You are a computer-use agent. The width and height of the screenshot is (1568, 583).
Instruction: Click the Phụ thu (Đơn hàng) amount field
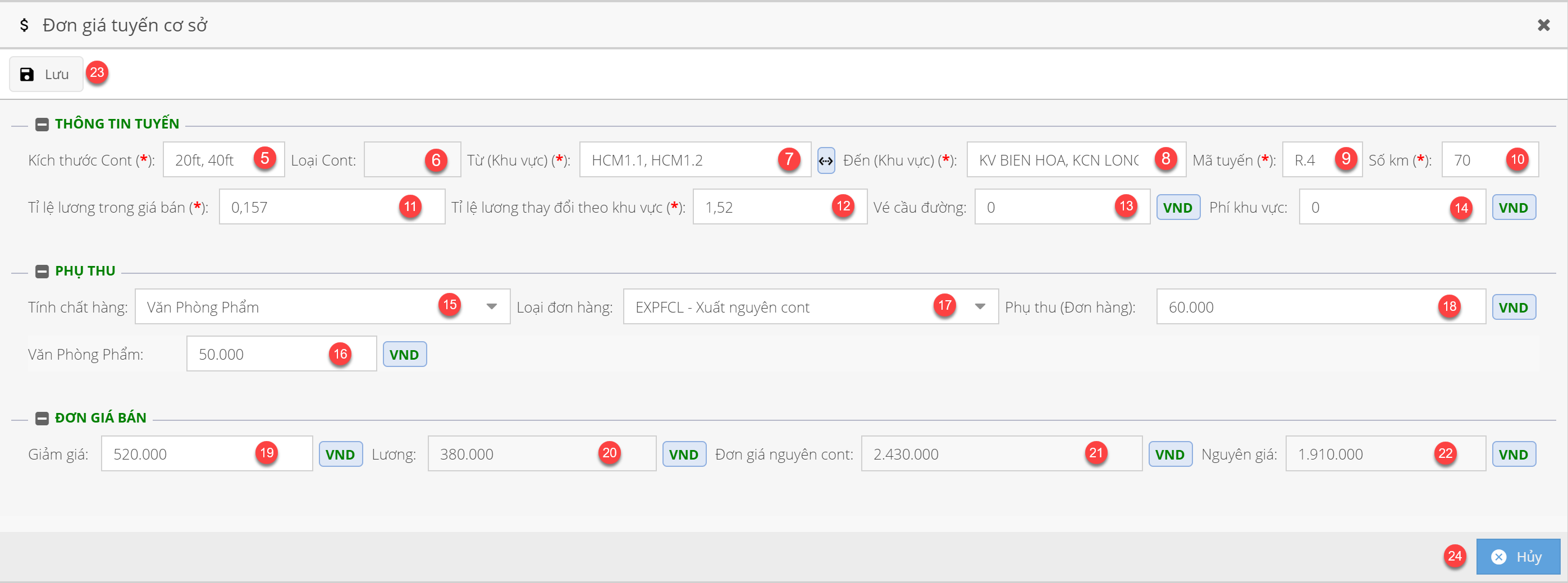[1296, 307]
